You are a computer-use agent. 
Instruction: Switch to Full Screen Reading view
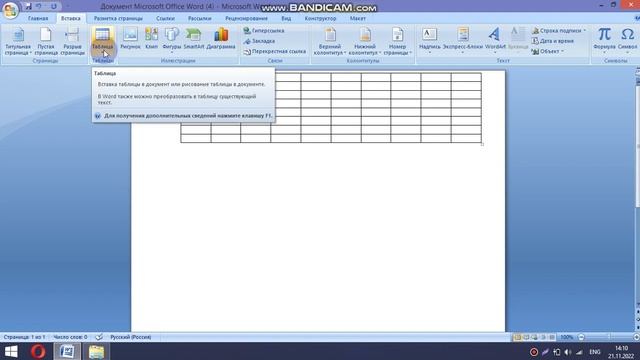526,337
